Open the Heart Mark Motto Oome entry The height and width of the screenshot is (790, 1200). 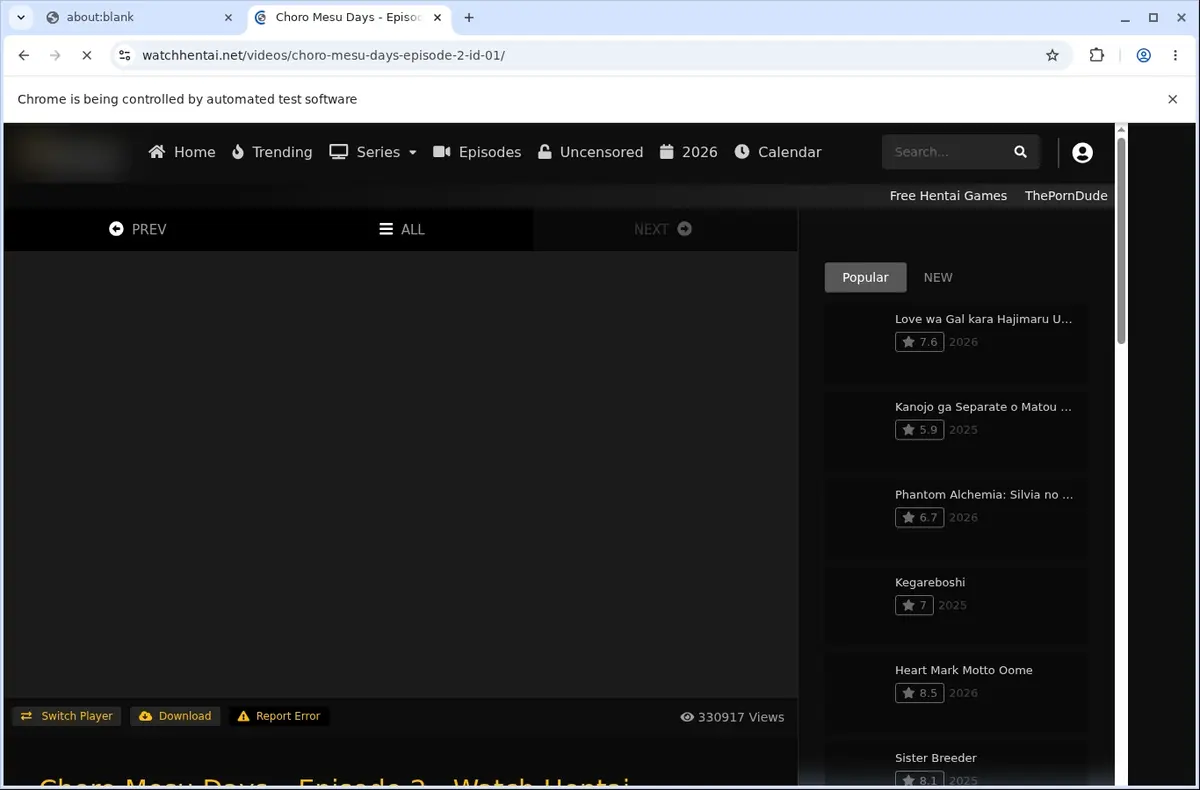click(x=963, y=670)
